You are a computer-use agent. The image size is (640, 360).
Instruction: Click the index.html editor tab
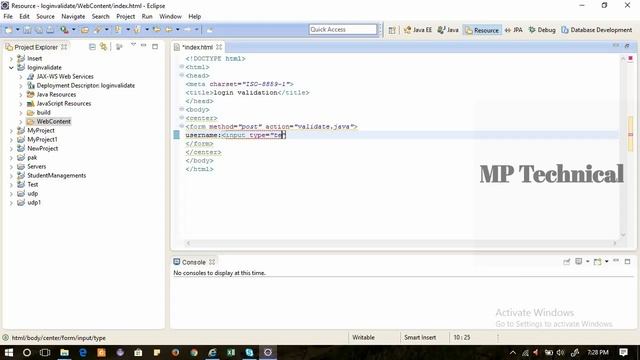[x=198, y=47]
